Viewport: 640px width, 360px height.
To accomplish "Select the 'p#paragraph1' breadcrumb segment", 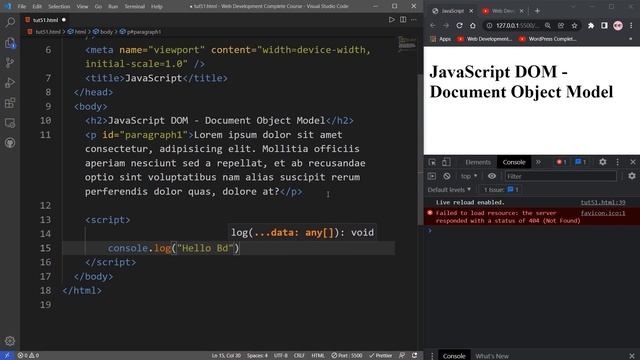I will point(140,31).
